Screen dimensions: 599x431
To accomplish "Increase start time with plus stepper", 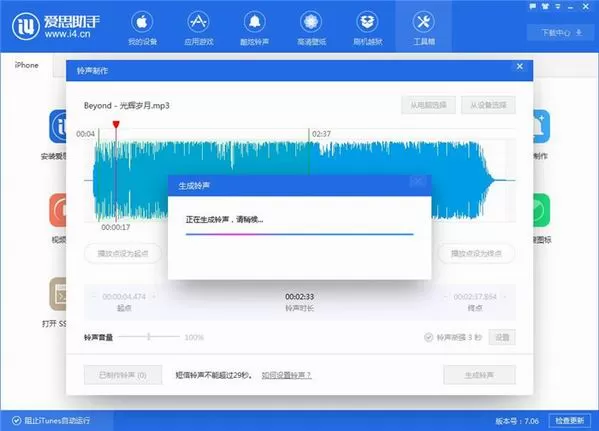I will coord(154,297).
